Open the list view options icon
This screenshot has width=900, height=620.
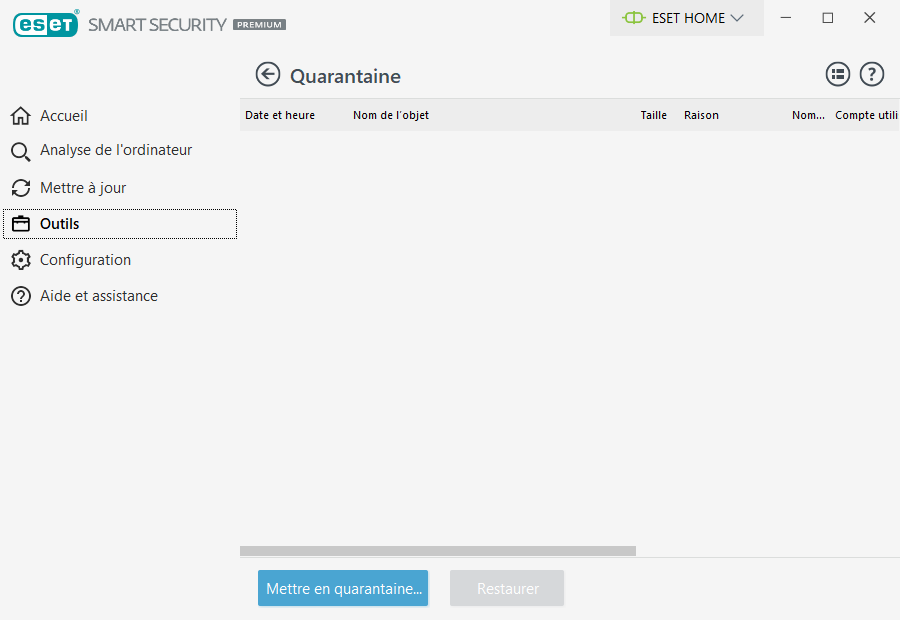[837, 74]
